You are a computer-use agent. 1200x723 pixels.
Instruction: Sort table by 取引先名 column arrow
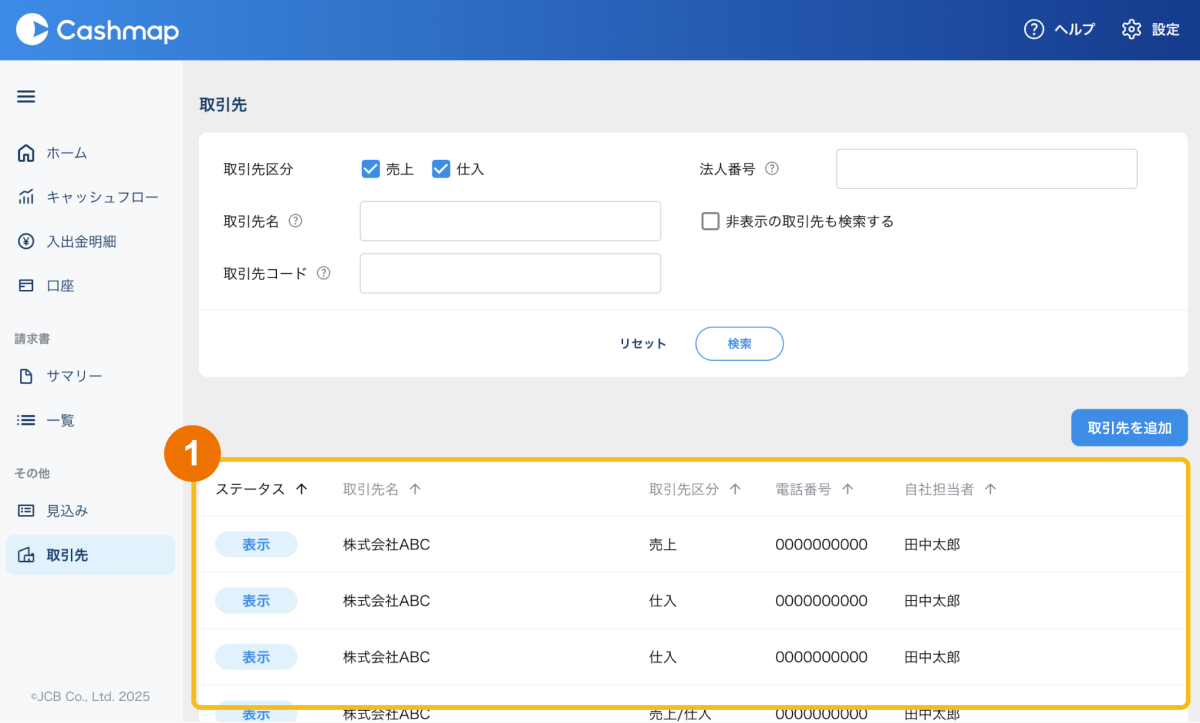(415, 489)
